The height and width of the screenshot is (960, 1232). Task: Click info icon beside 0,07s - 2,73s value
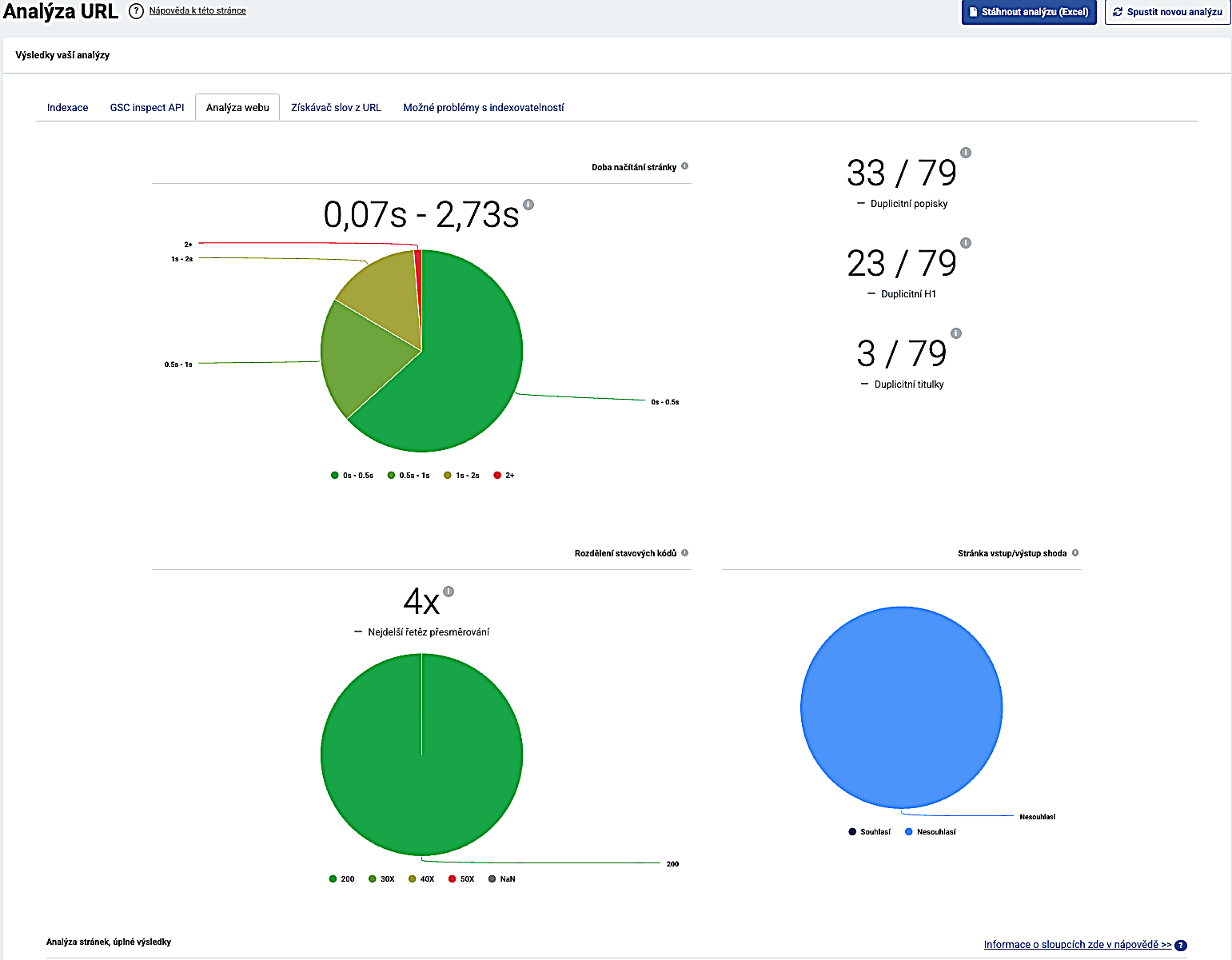coord(528,205)
